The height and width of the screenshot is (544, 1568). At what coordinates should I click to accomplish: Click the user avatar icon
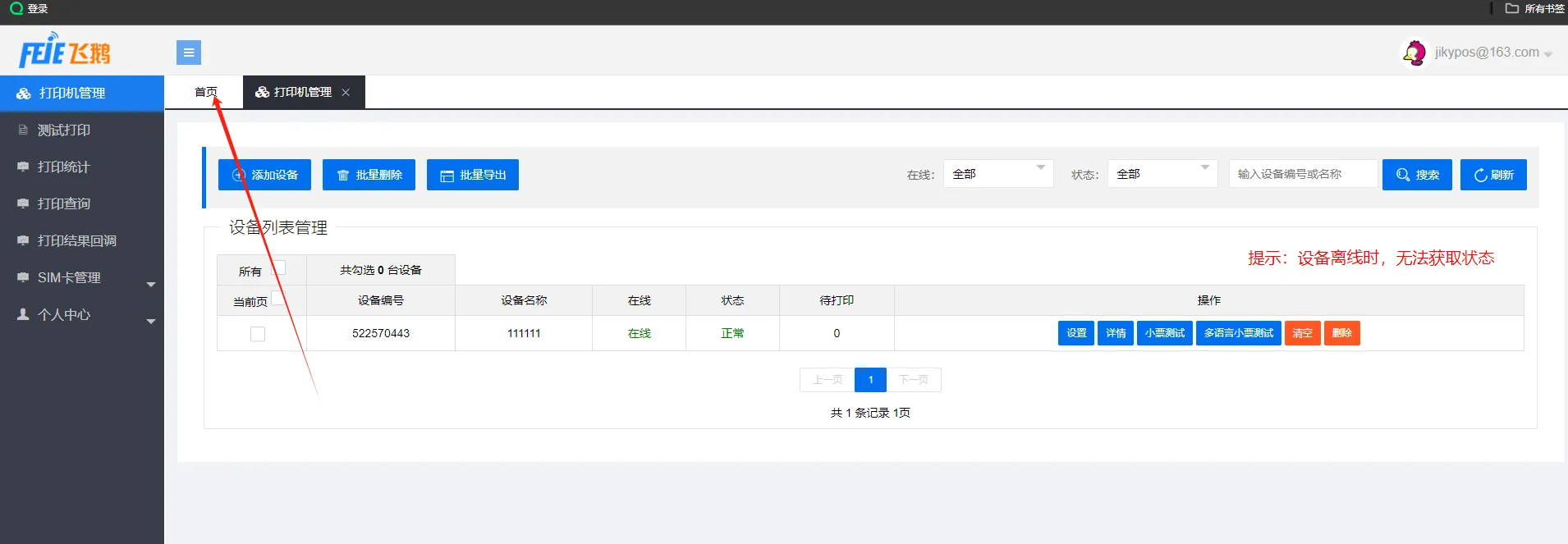point(1414,53)
